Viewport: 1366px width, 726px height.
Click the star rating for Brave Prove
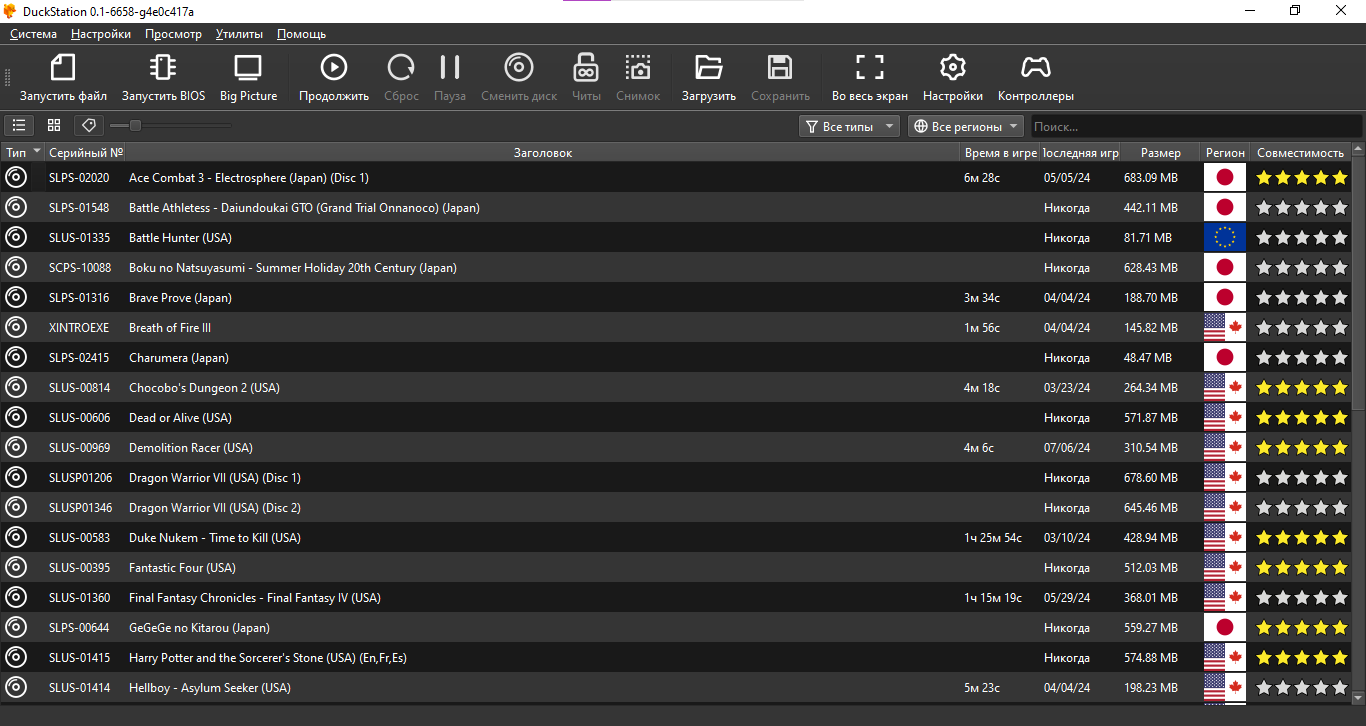pos(1302,298)
